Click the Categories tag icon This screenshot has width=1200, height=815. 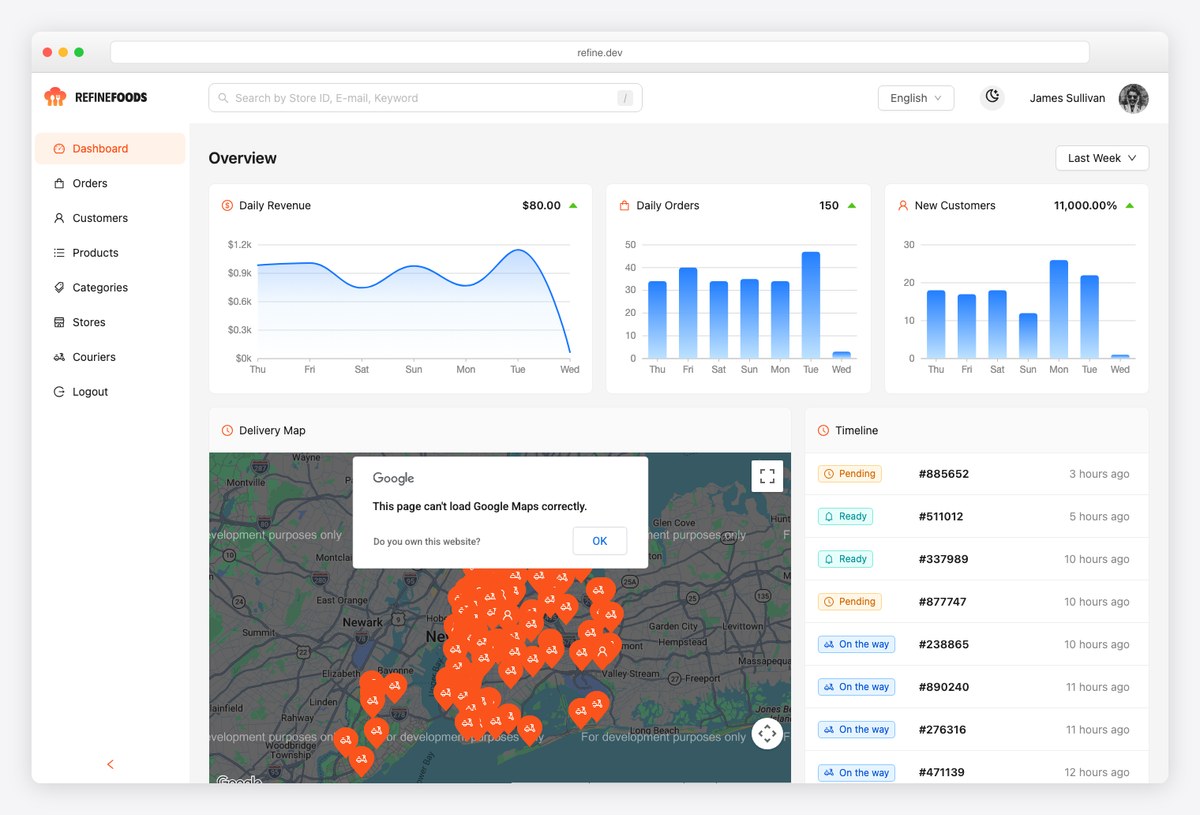[x=59, y=288]
